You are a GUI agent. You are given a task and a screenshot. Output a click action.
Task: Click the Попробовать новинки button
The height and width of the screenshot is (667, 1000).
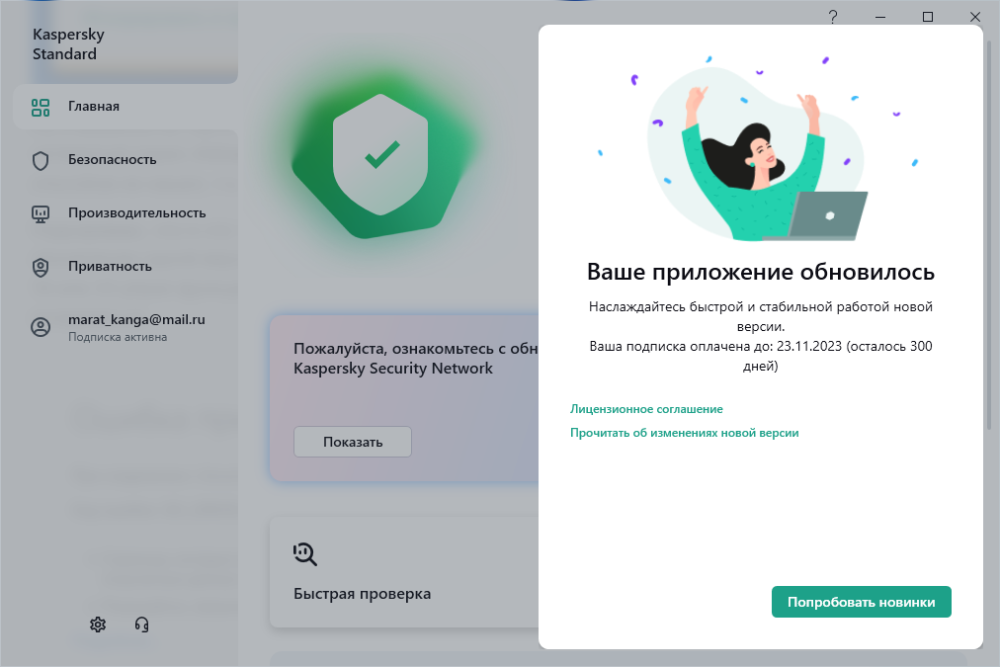pos(861,602)
